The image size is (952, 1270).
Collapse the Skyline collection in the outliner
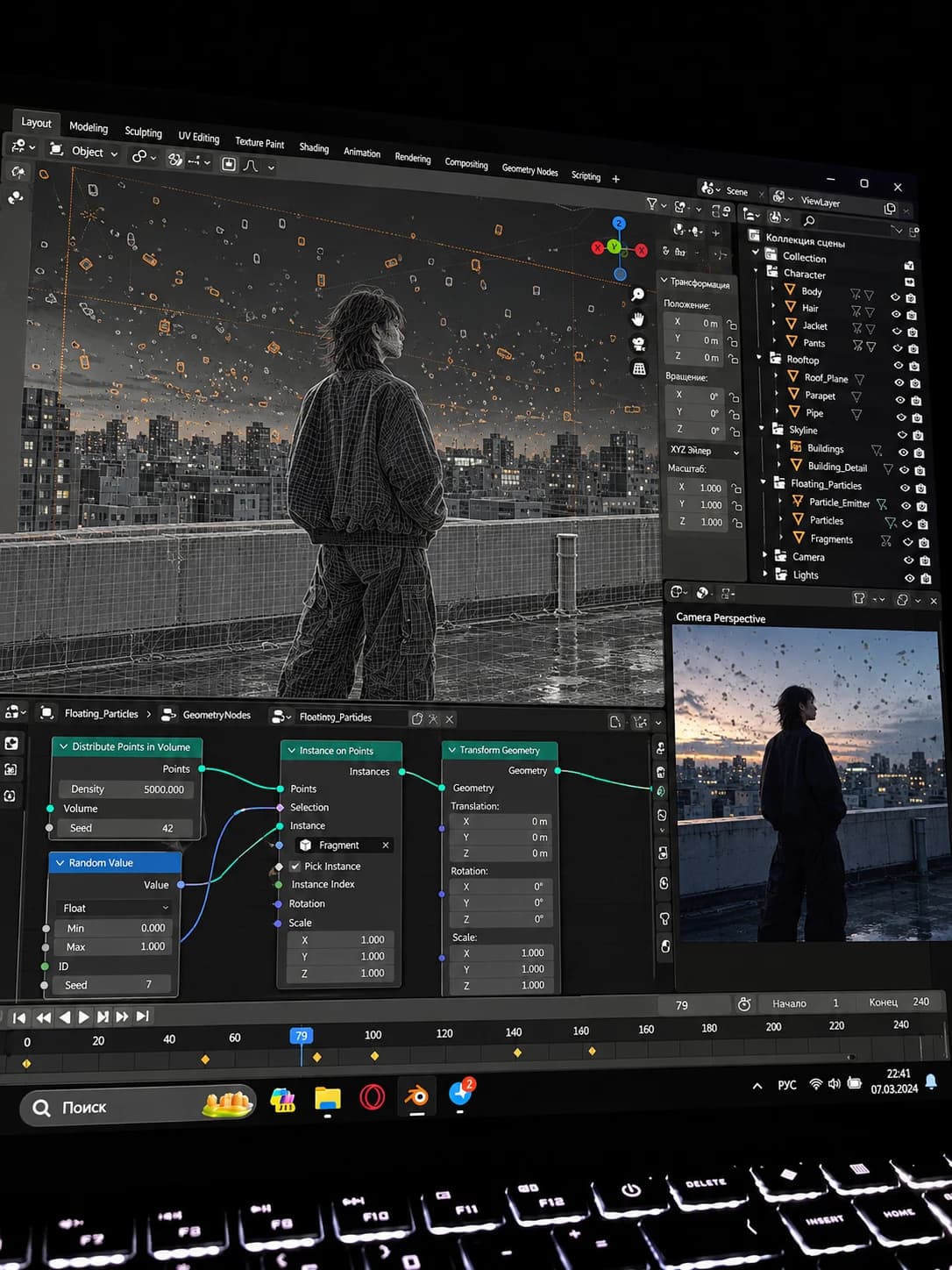[762, 428]
